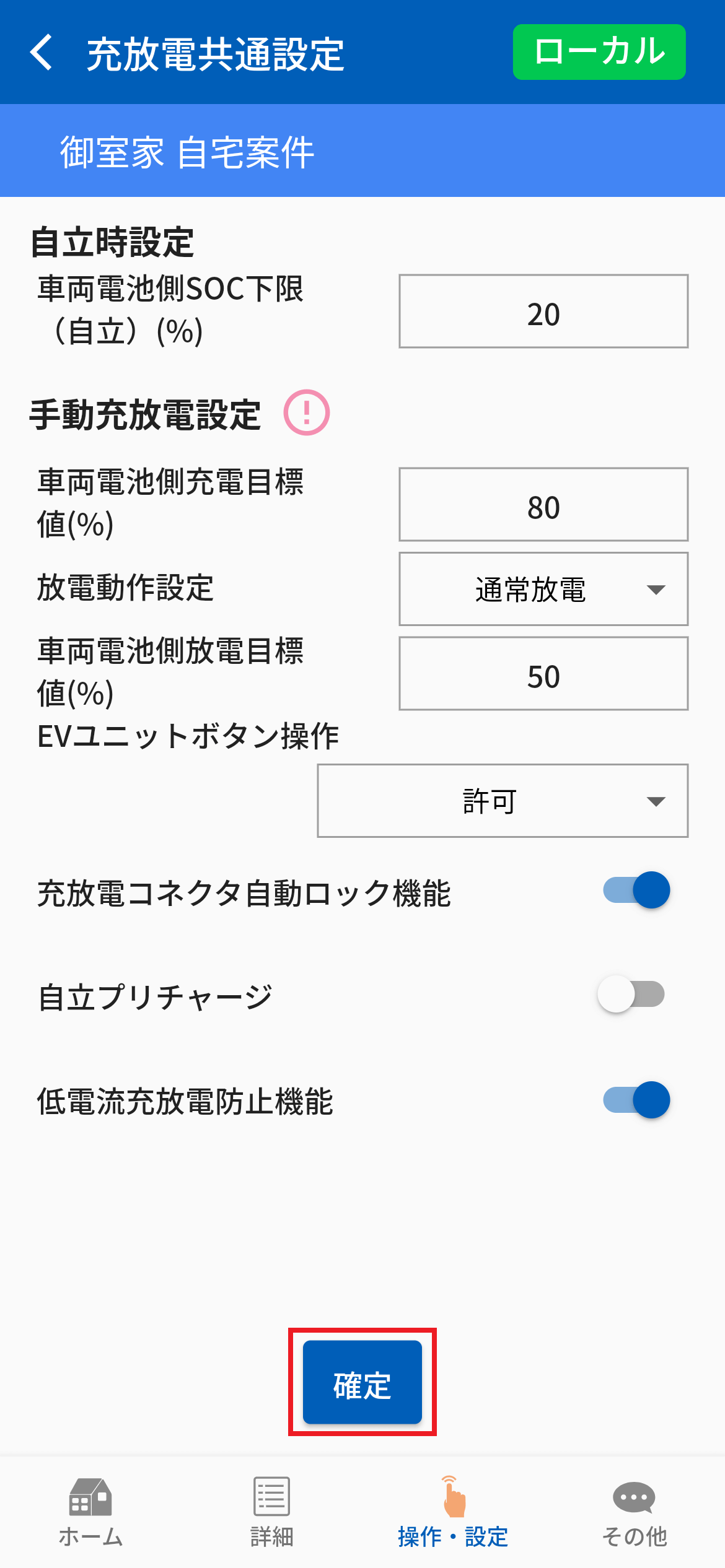The height and width of the screenshot is (1568, 725).
Task: Focus the discharge target field showing 50
Action: (x=543, y=674)
